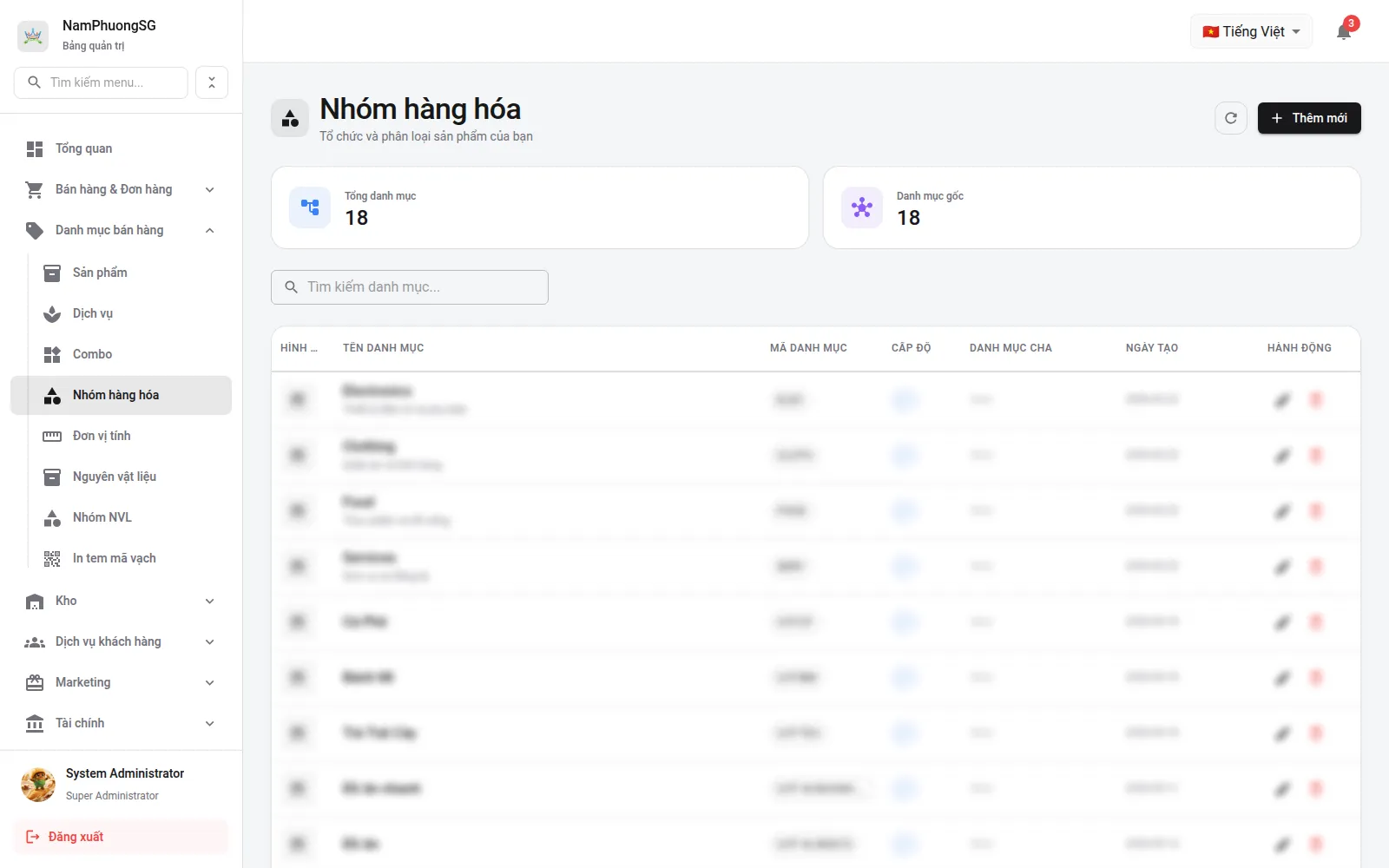The height and width of the screenshot is (868, 1389).
Task: Click the Thêm mới button
Action: coord(1309,118)
